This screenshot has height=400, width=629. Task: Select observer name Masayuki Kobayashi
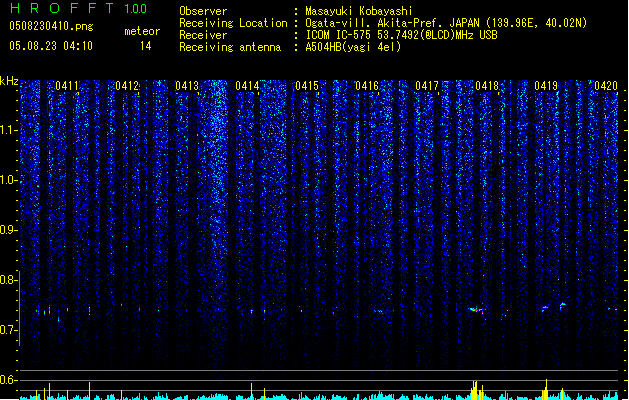pos(359,11)
